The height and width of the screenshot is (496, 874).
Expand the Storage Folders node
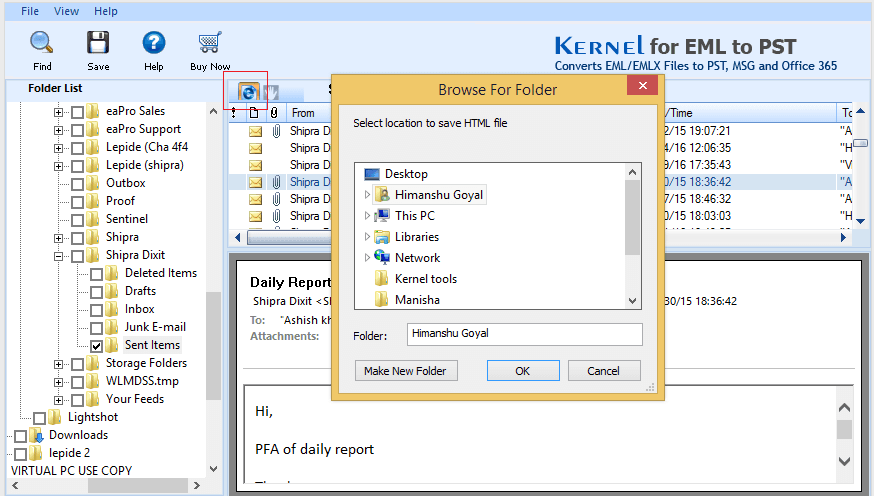(58, 364)
